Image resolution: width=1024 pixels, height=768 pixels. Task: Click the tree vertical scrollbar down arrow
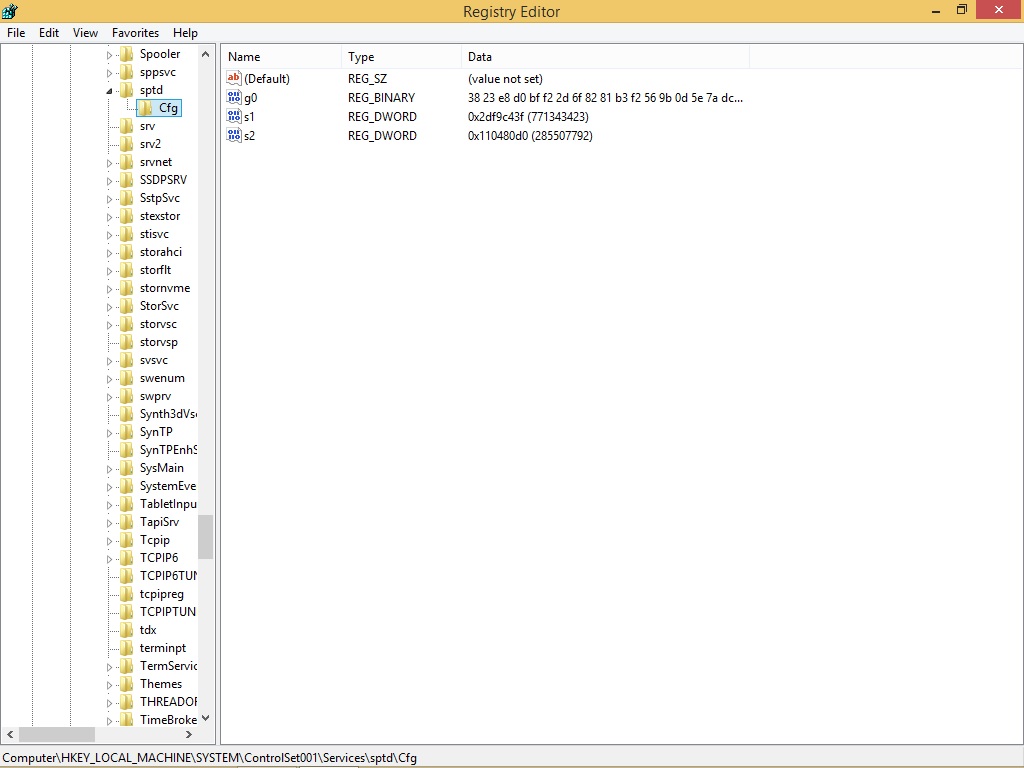pos(205,718)
